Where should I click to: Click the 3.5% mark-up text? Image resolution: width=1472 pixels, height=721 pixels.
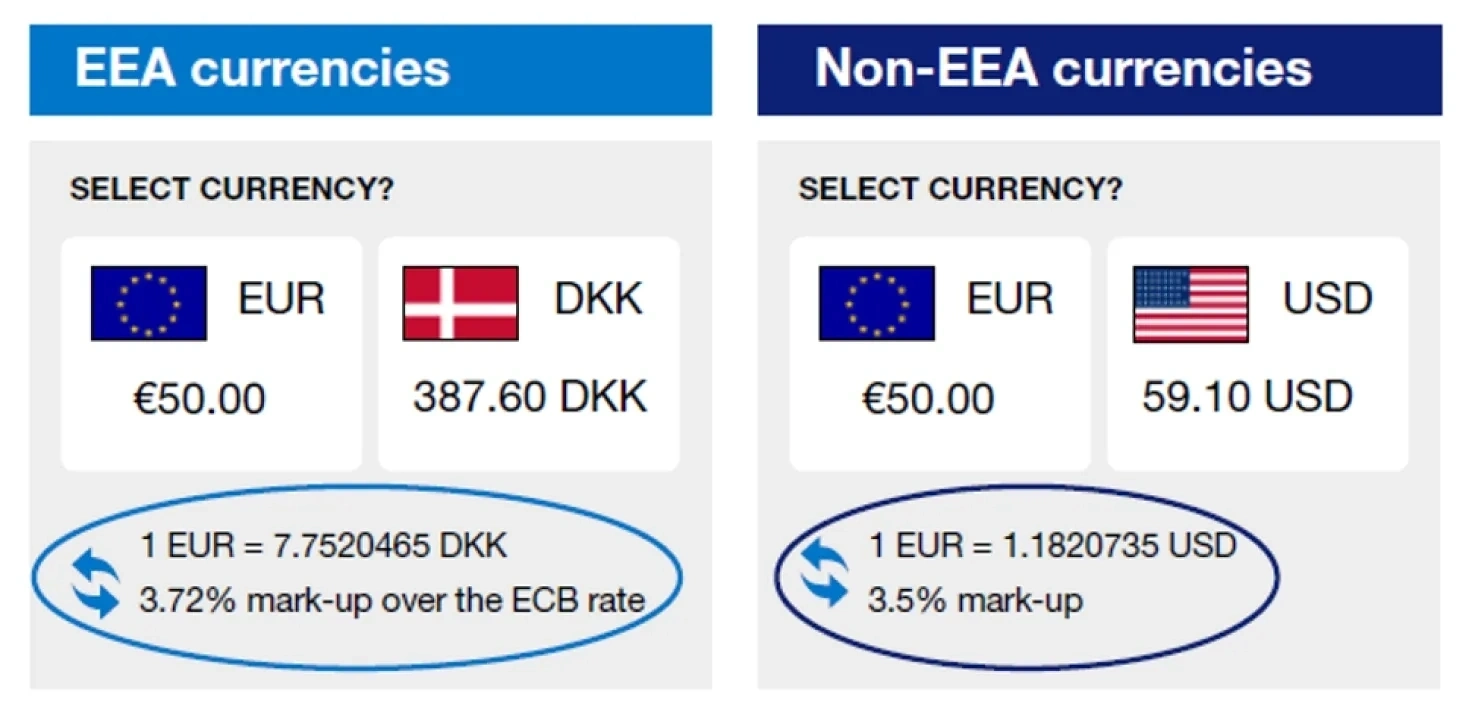point(975,601)
